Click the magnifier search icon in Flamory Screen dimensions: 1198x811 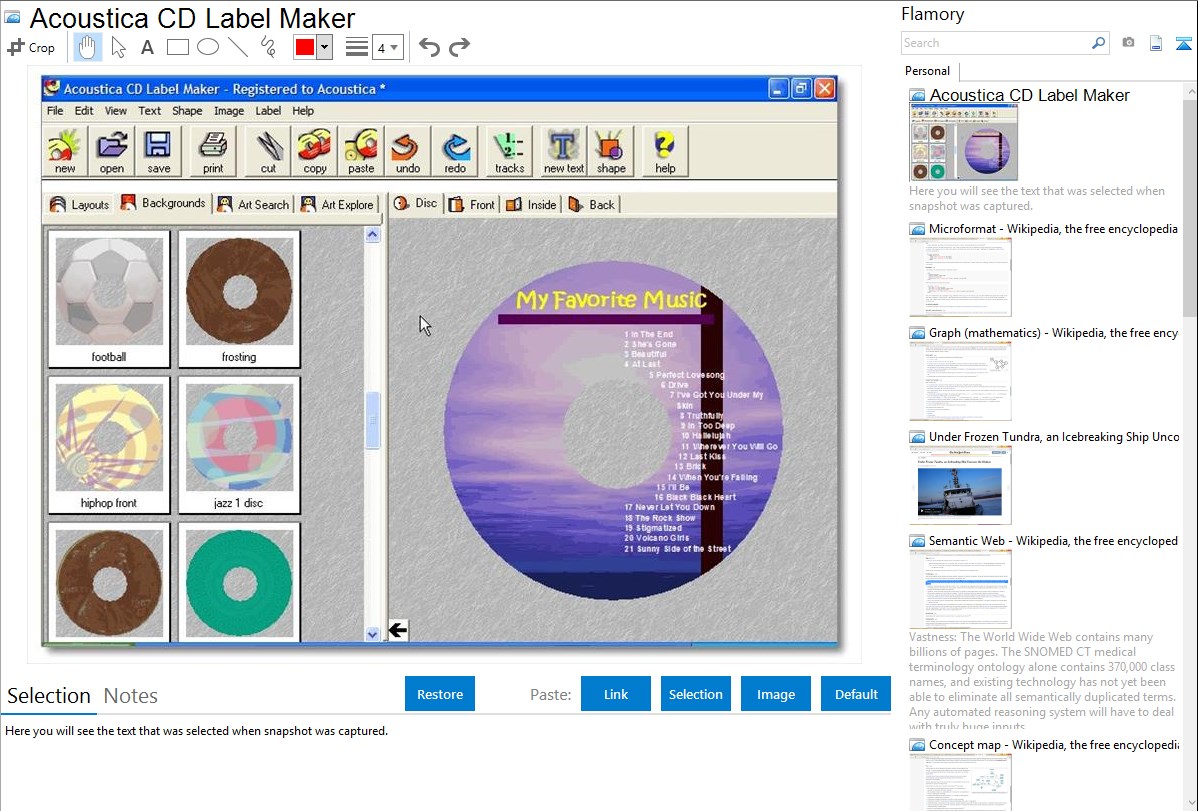click(x=1098, y=43)
